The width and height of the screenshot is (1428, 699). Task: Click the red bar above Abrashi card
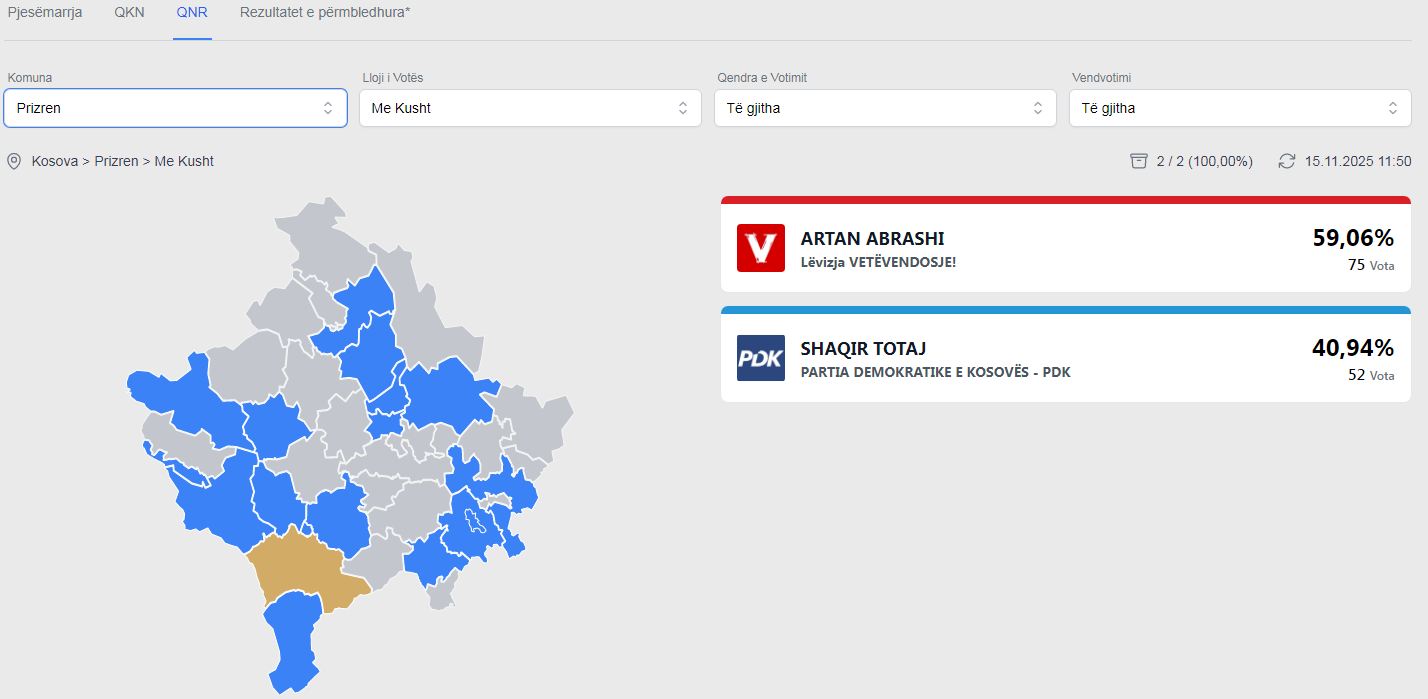[1065, 200]
